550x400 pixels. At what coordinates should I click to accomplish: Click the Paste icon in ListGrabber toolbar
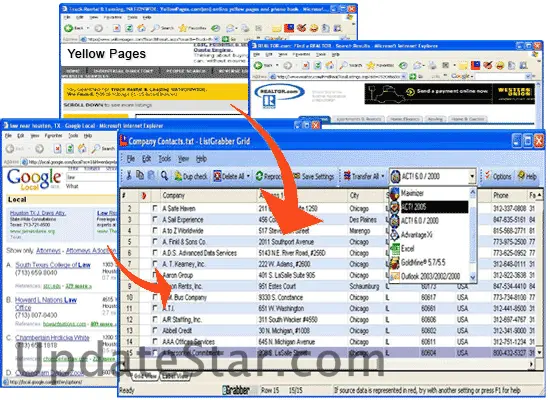pos(152,175)
